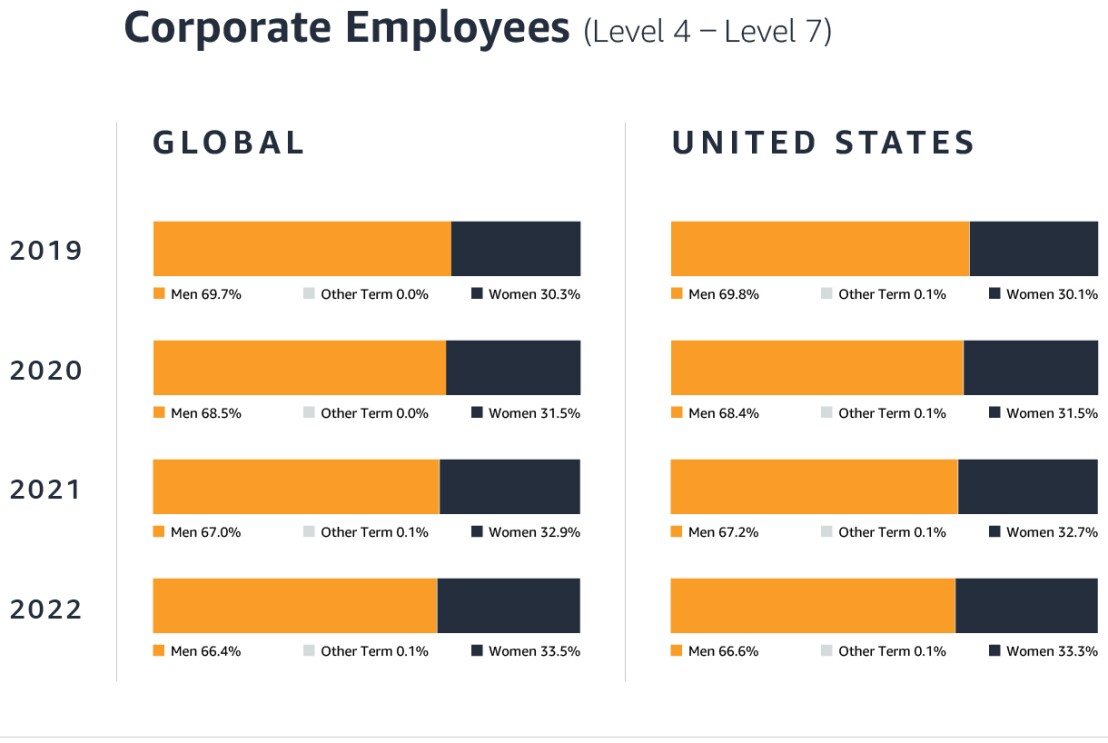Click the Corporate Employees title
The height and width of the screenshot is (743, 1108).
[x=346, y=28]
